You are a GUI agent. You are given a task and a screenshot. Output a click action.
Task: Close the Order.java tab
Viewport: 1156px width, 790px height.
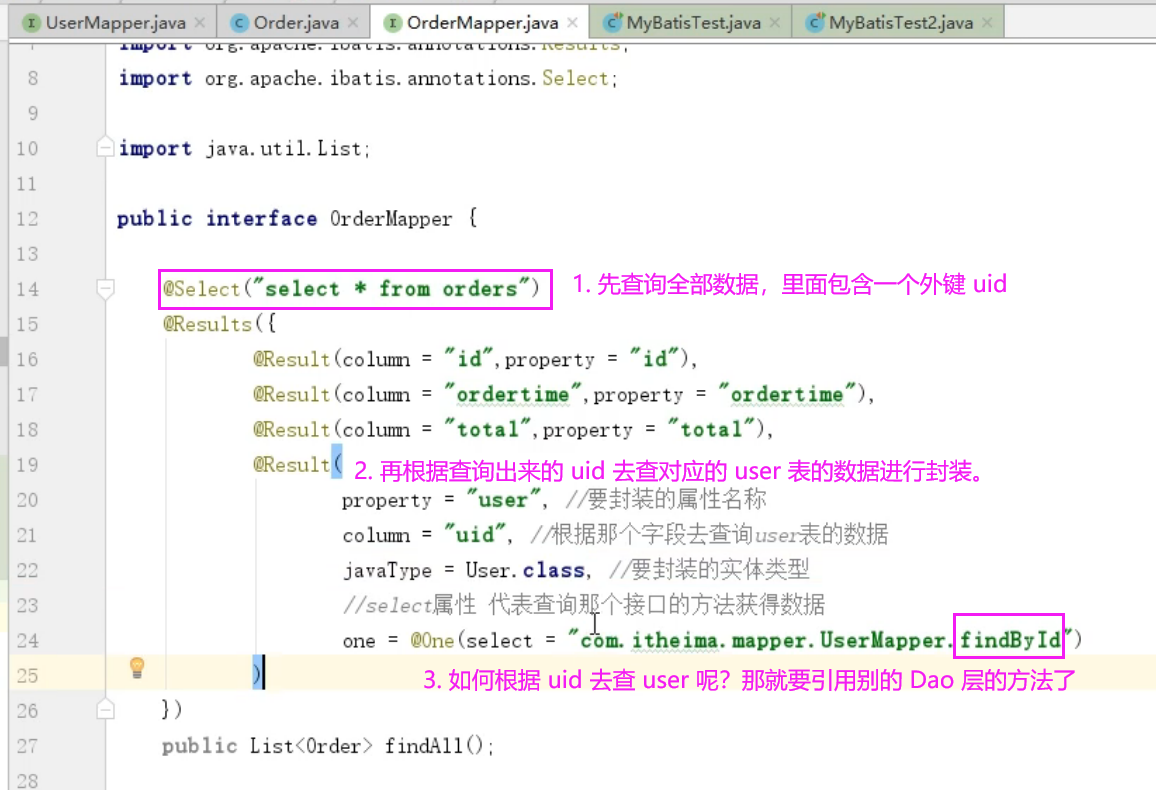coord(353,23)
